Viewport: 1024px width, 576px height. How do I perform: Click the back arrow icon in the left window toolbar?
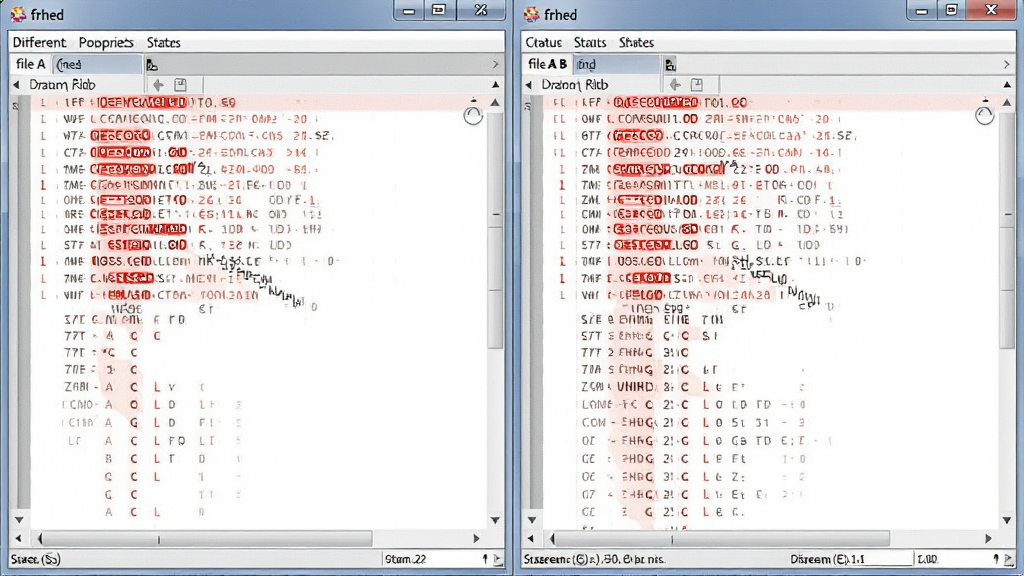pyautogui.click(x=158, y=85)
